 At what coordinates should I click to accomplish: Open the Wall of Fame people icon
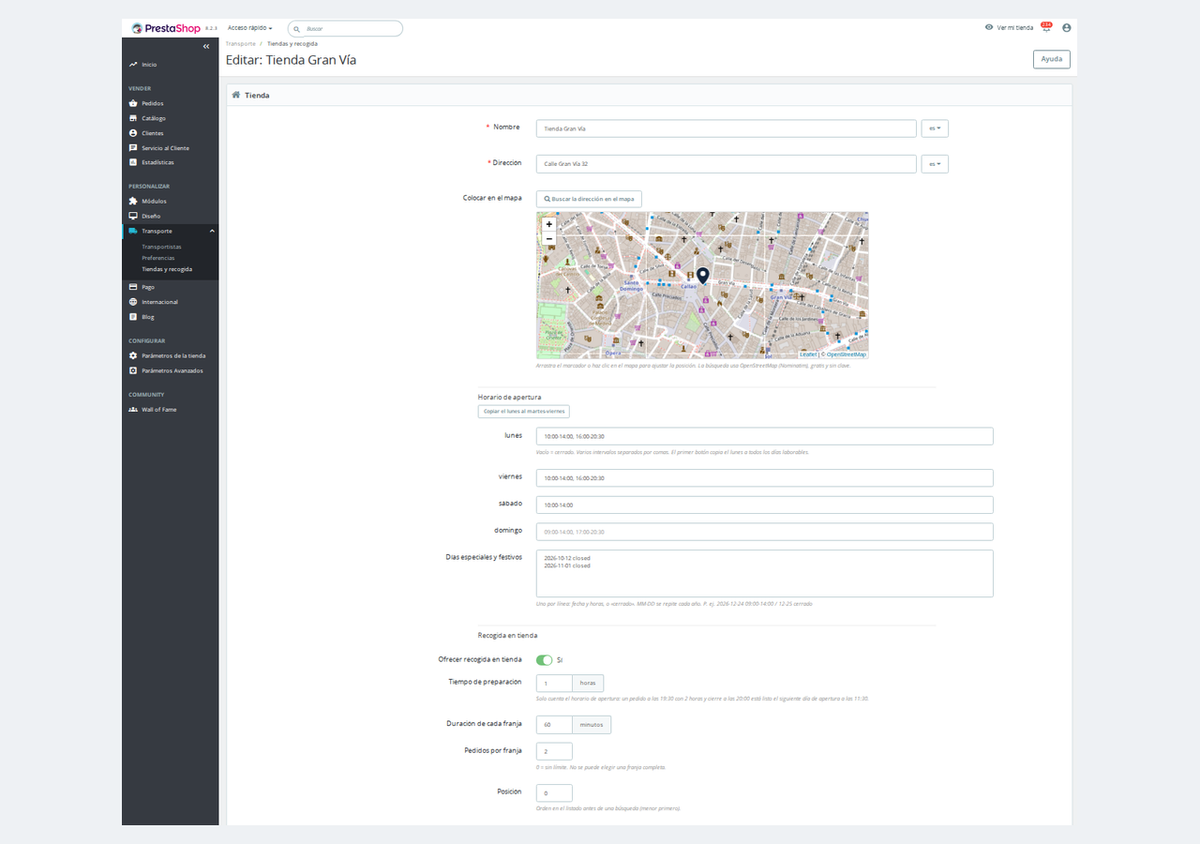point(133,409)
